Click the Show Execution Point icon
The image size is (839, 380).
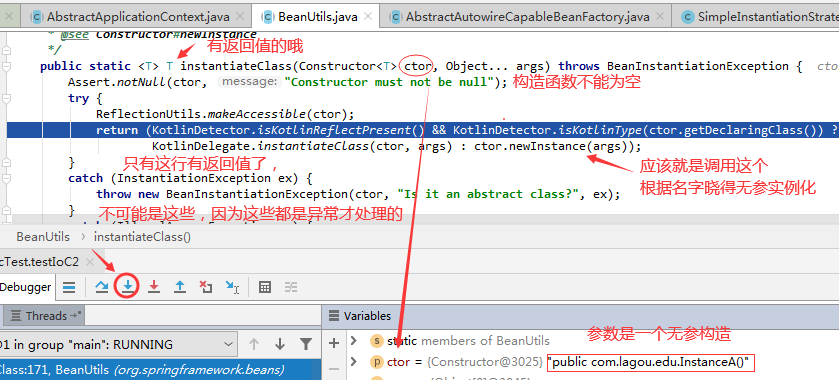[69, 287]
